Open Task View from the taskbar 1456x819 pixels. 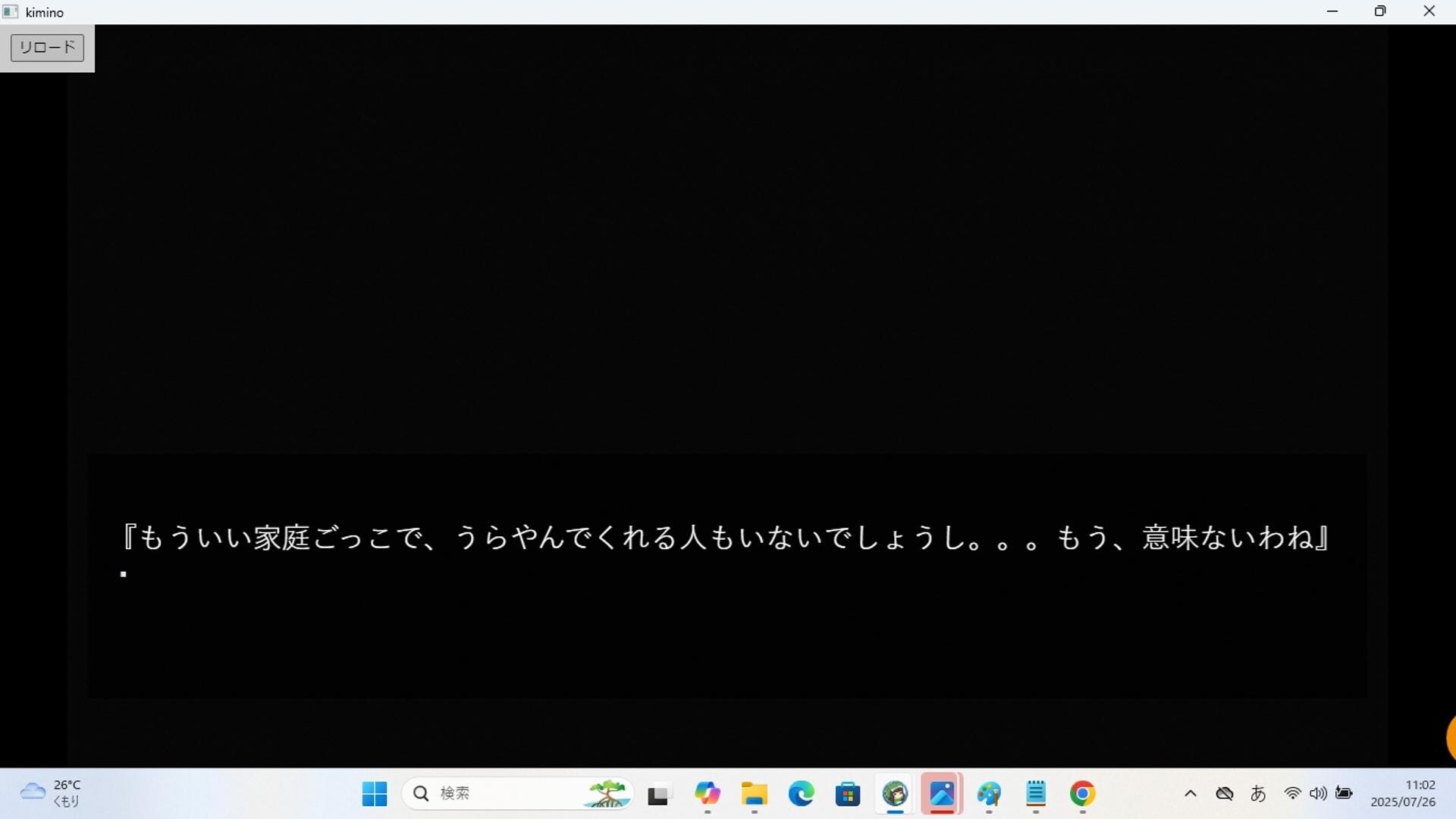659,794
